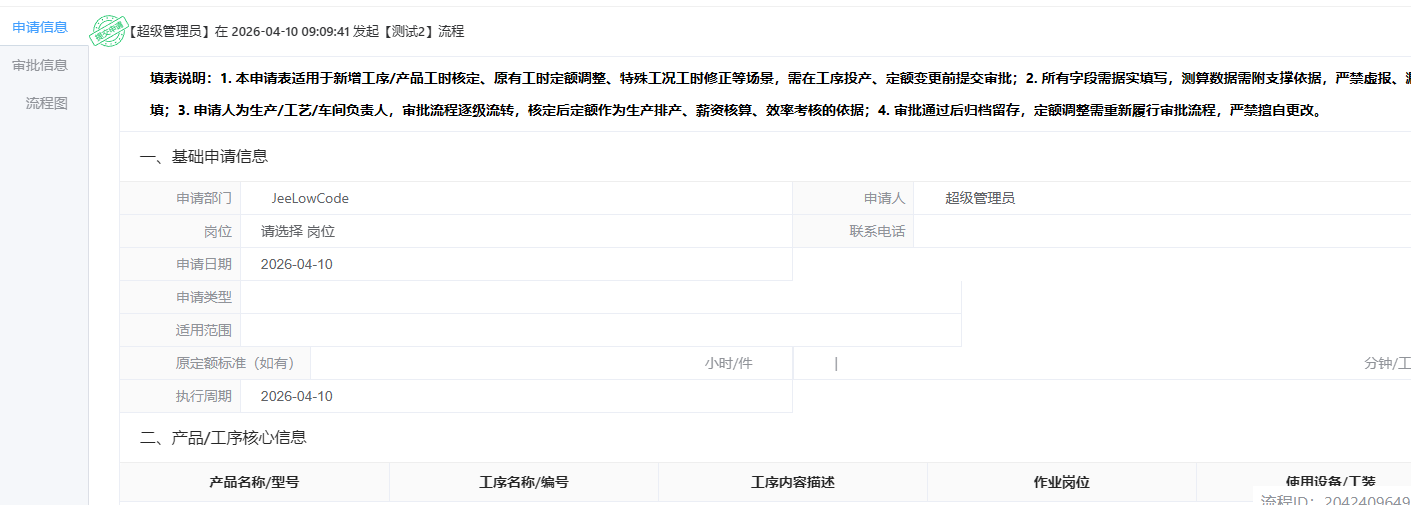Click the 作业岗位 column header
The height and width of the screenshot is (505, 1411).
click(x=1061, y=482)
